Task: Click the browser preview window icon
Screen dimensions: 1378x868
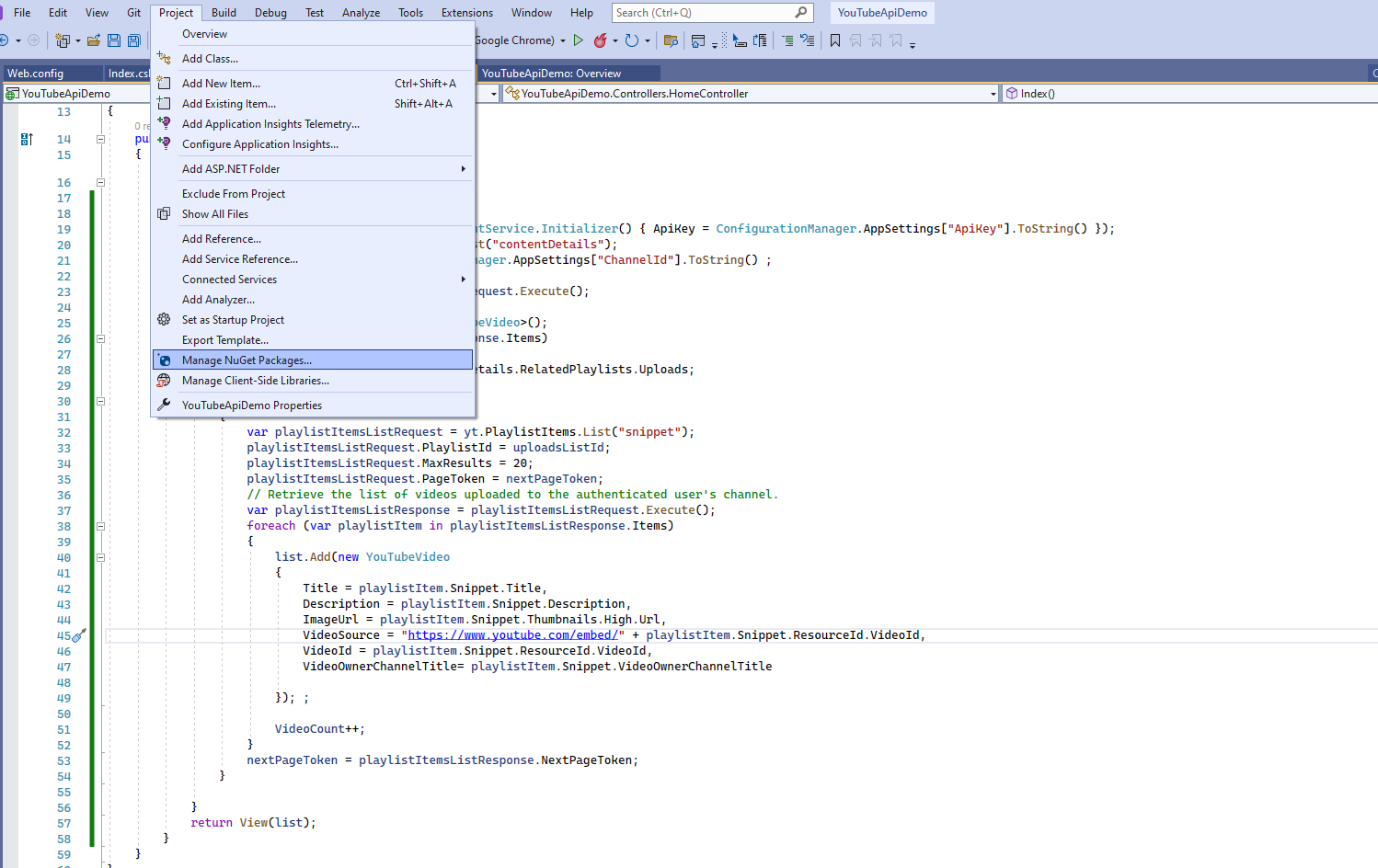Action: pyautogui.click(x=698, y=40)
